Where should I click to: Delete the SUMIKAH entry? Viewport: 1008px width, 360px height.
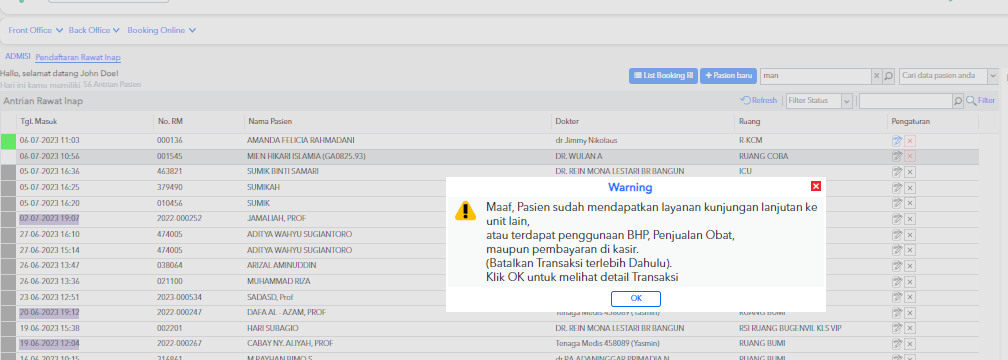pos(910,187)
